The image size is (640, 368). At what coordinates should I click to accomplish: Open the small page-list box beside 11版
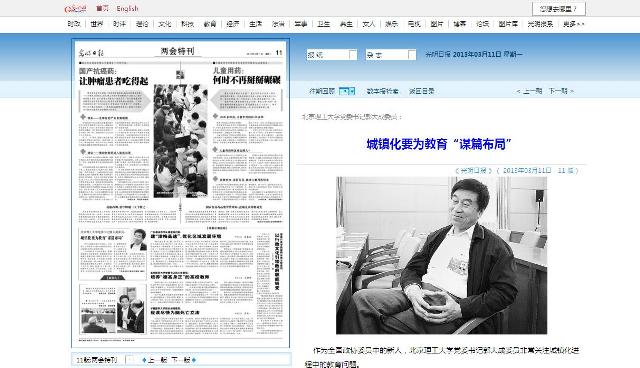(132, 359)
